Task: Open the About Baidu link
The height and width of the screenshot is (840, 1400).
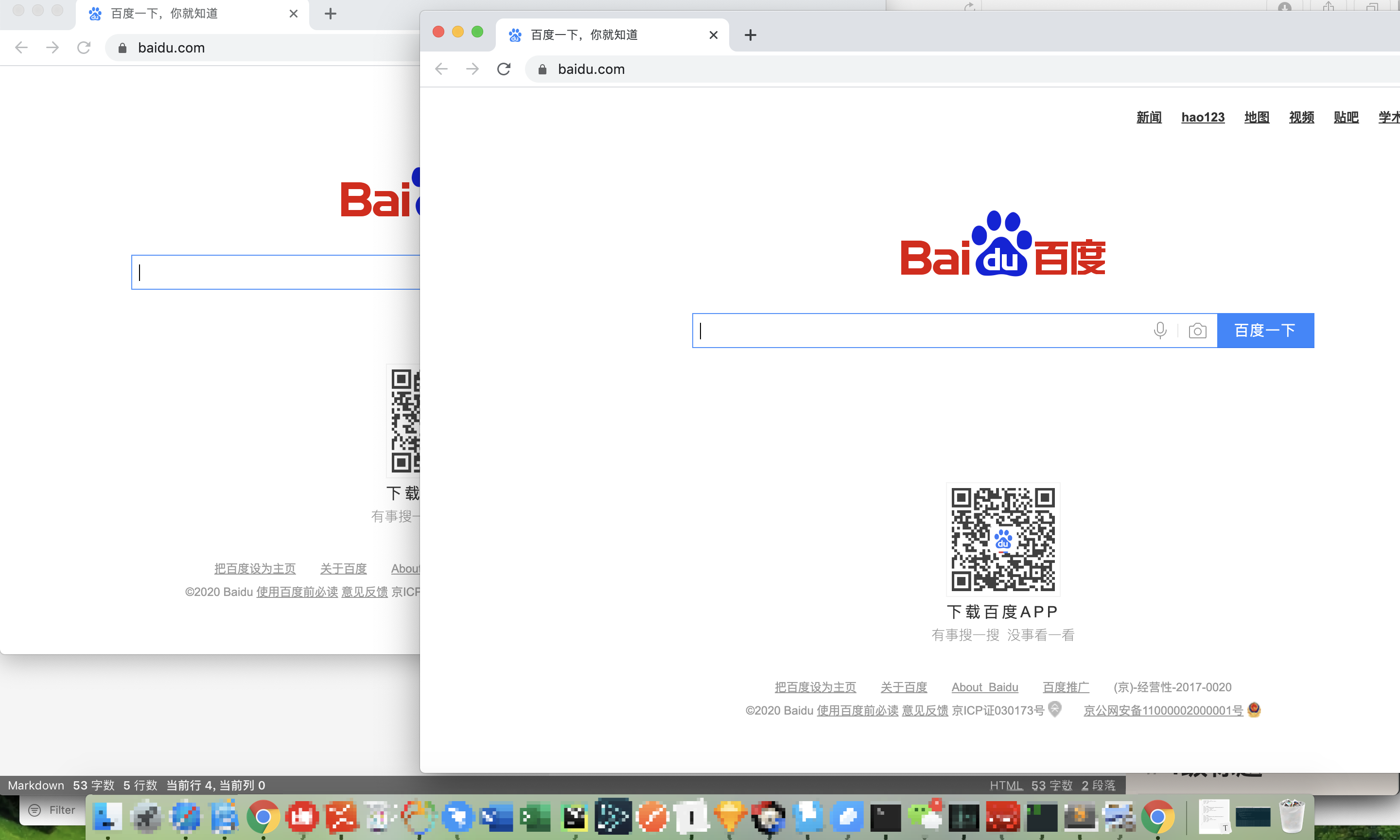Action: 985,686
